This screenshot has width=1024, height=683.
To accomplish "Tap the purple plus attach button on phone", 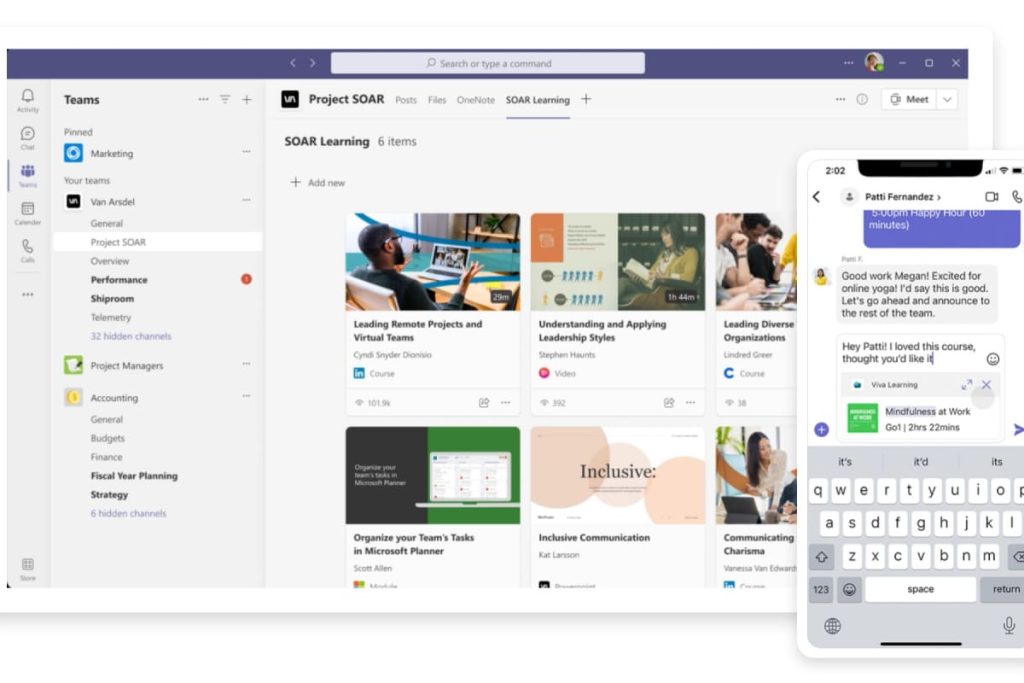I will pyautogui.click(x=822, y=429).
